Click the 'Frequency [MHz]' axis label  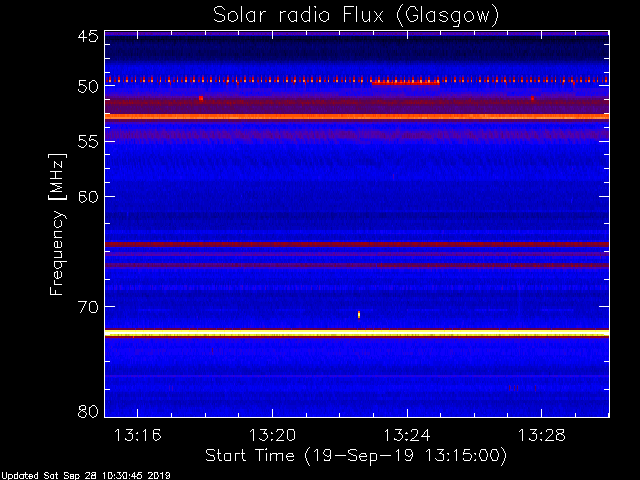pos(57,224)
